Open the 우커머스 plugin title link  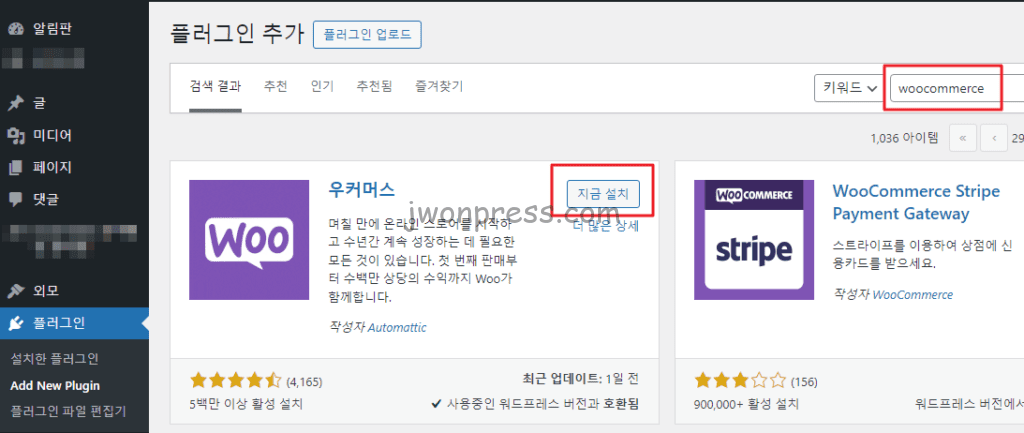(361, 190)
